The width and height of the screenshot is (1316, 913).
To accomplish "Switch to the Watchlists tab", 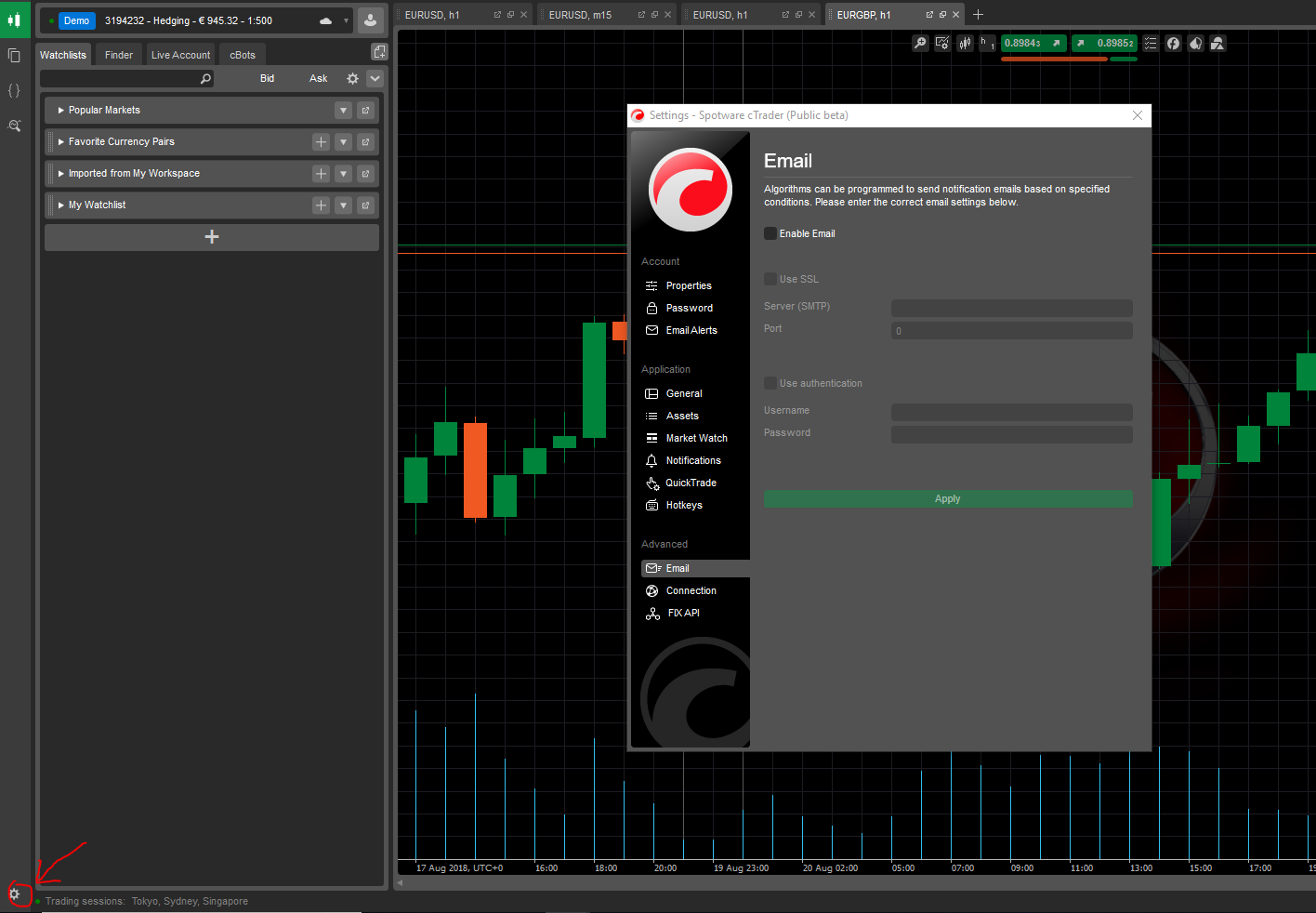I will pos(63,55).
